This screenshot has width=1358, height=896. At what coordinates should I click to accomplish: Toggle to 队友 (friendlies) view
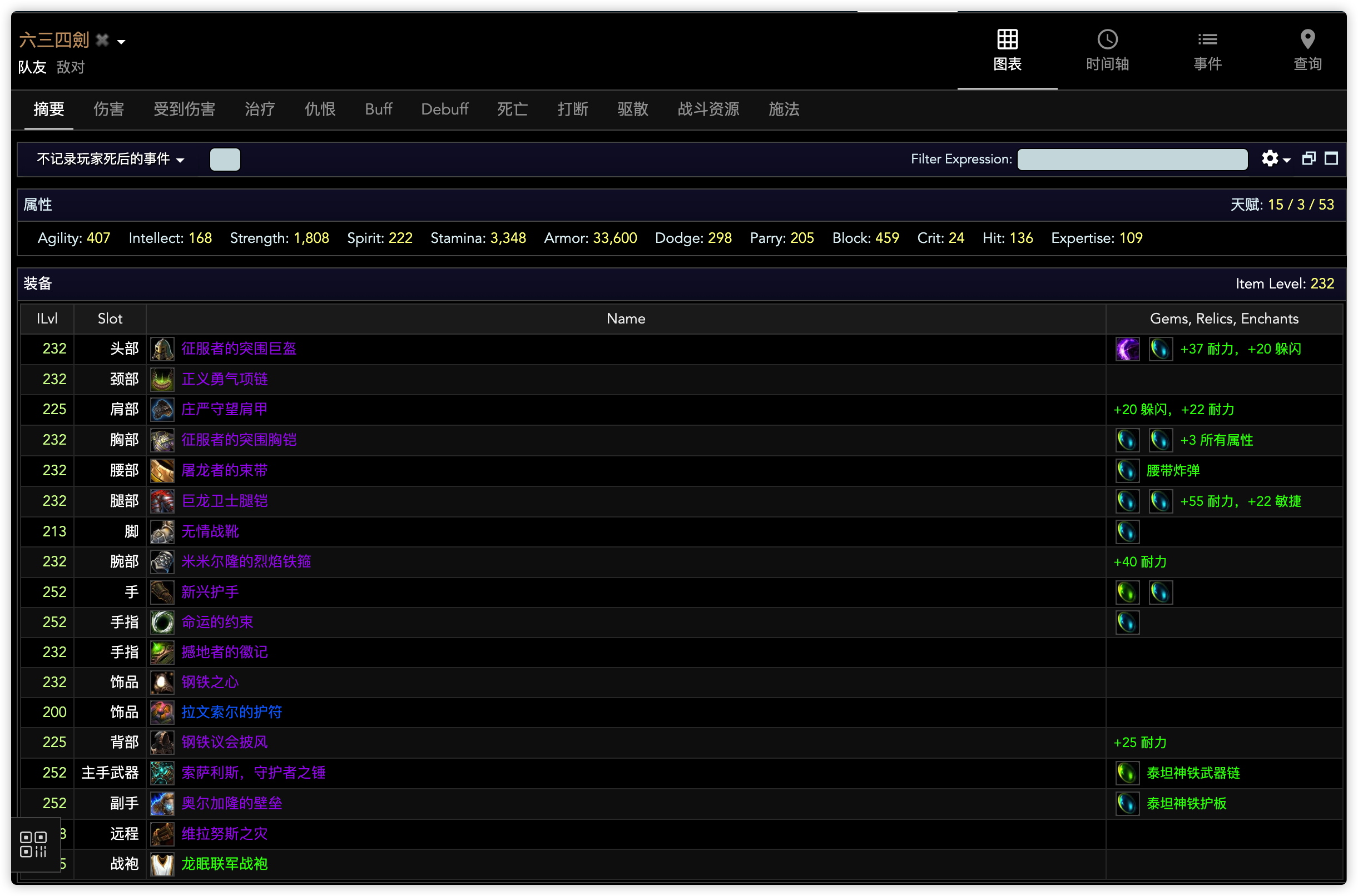[32, 67]
